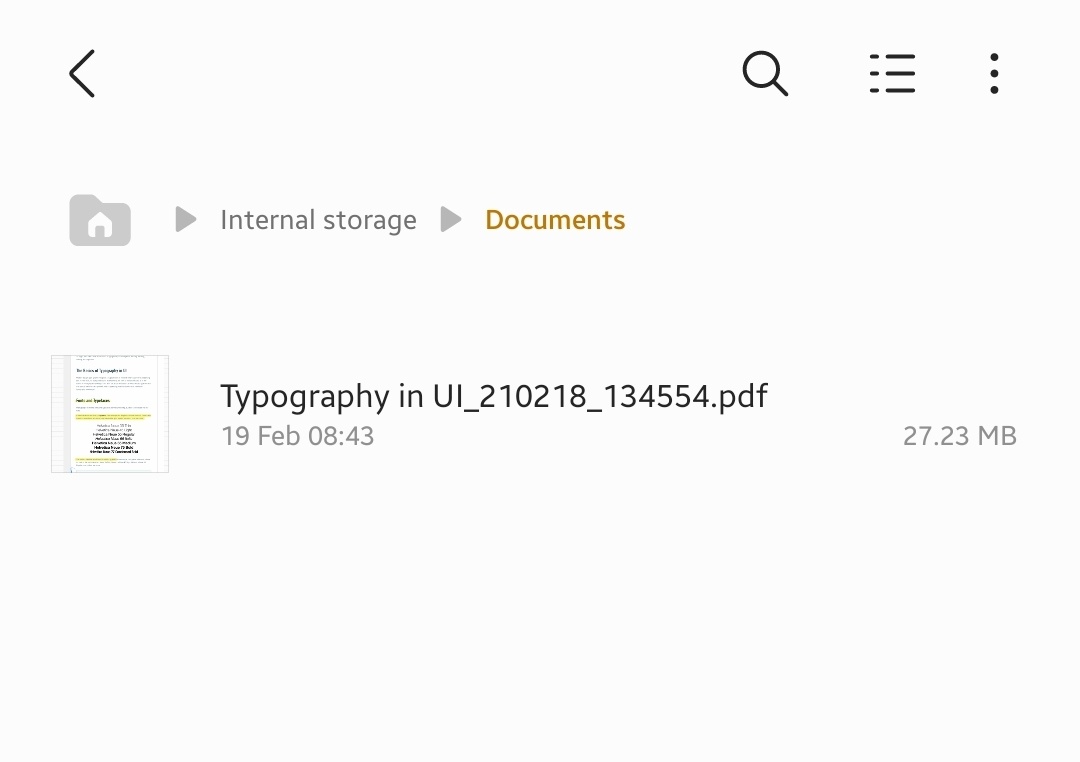Click the arrow before Internal storage
The image size is (1080, 762).
click(x=185, y=220)
